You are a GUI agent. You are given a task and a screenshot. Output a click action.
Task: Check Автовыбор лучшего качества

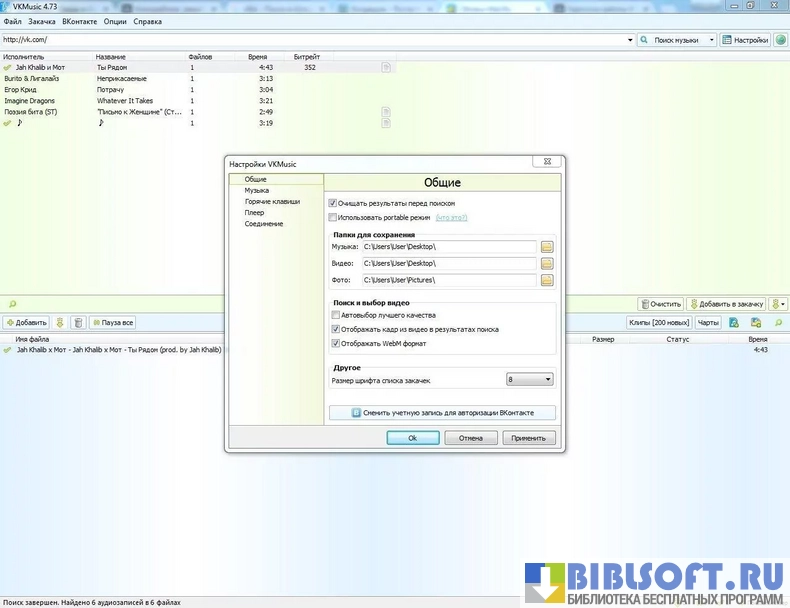(336, 315)
